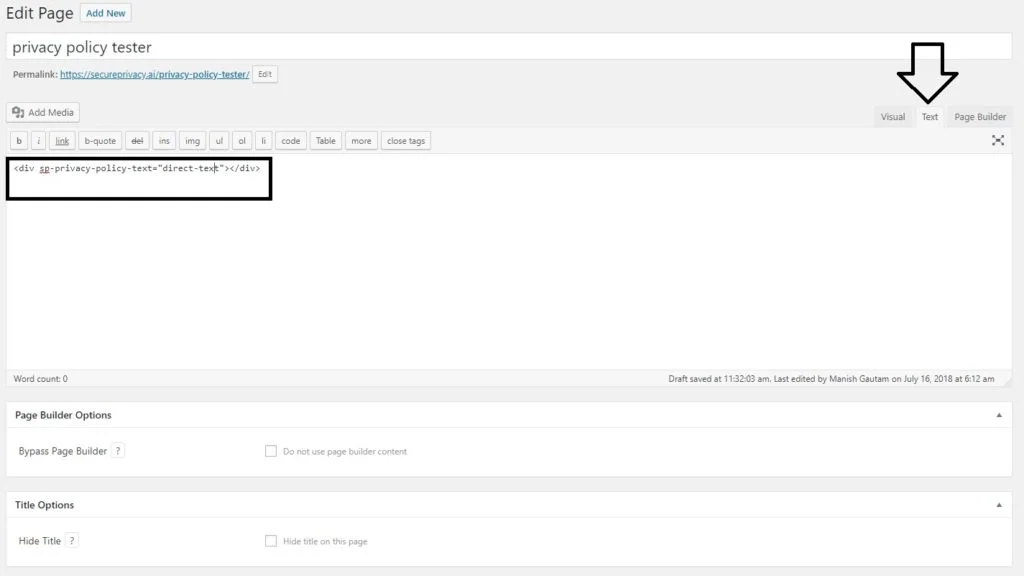Enable Do not use page builder content

coord(271,450)
